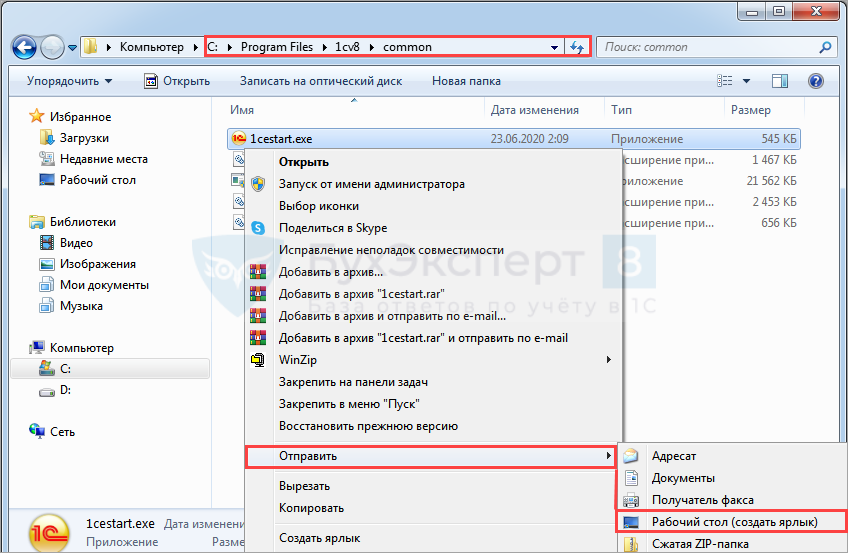Screen dimensions: 848x553
Task: Choose Запуск от имени администратора
Action: pyautogui.click(x=433, y=184)
